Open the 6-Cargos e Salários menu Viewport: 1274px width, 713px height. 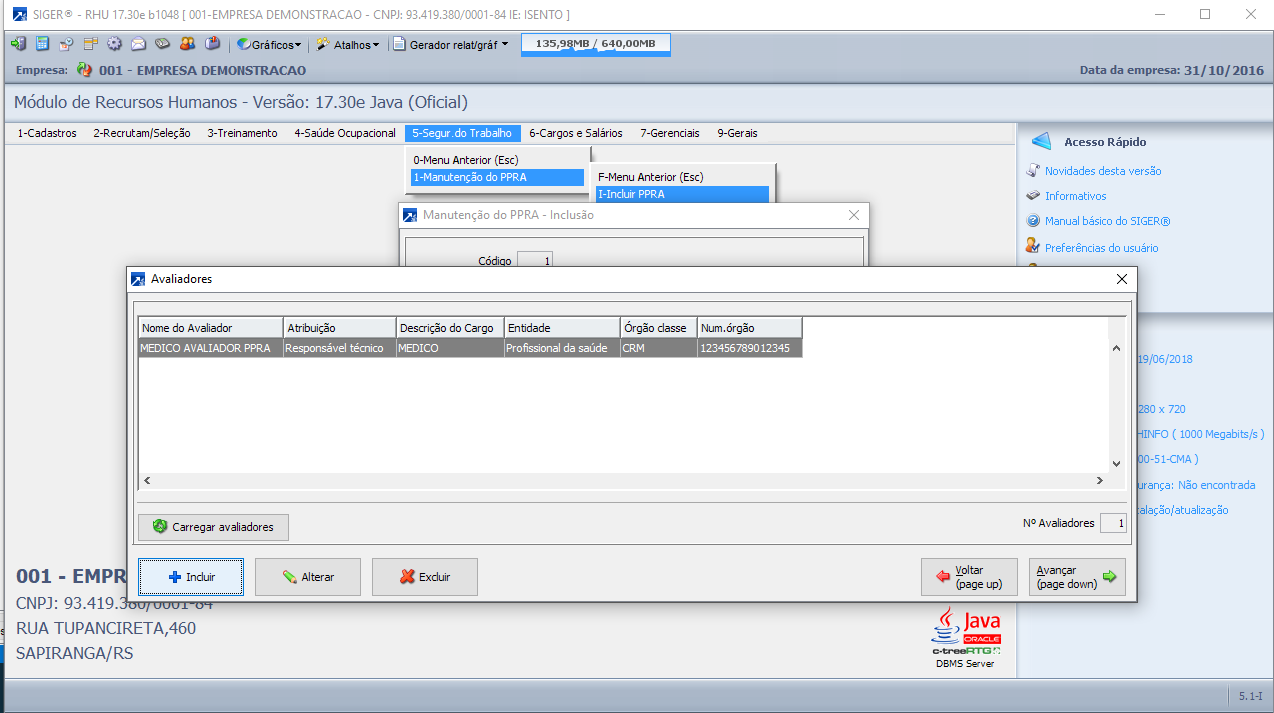[576, 133]
